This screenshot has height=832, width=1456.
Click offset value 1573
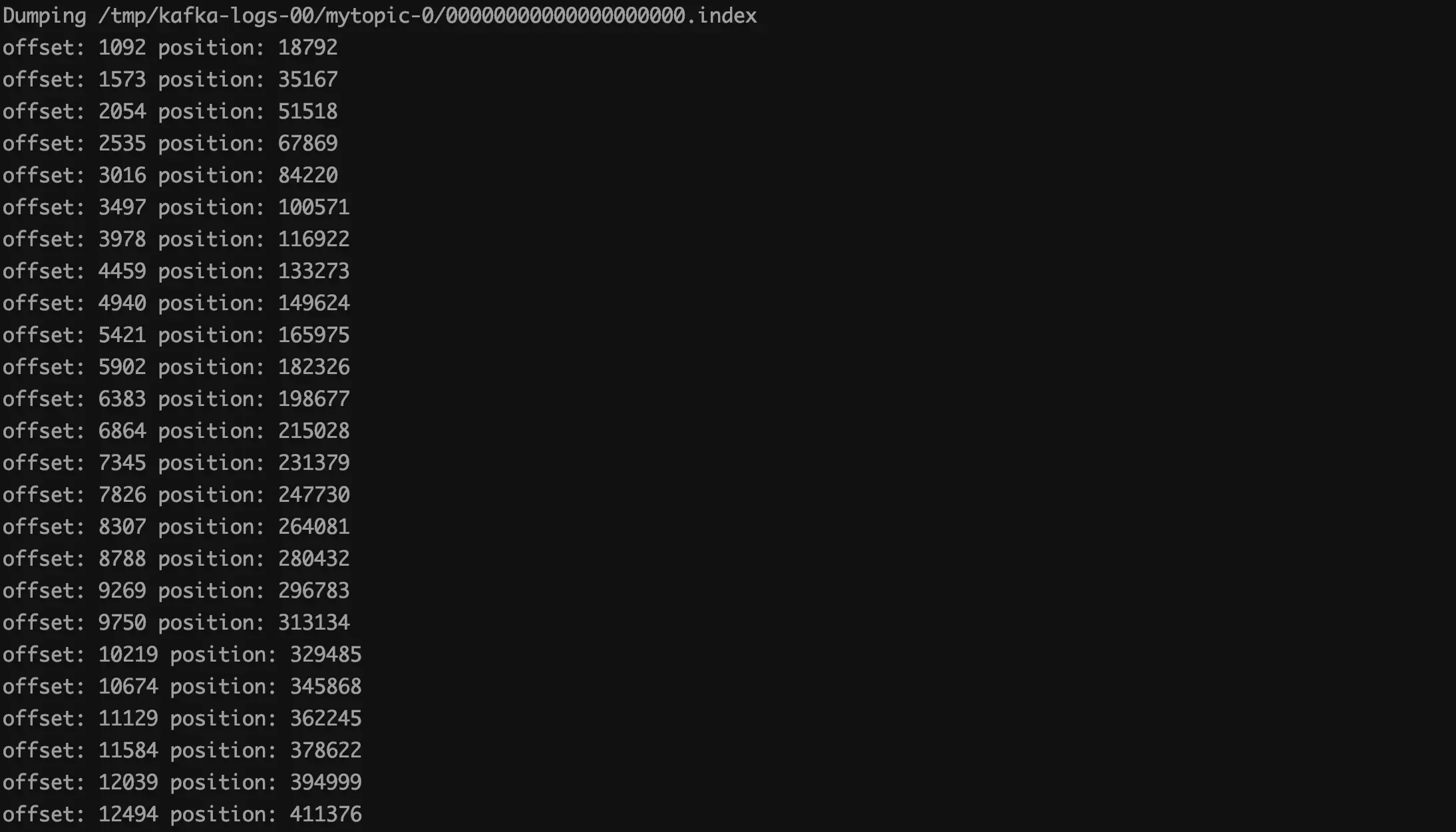point(122,79)
